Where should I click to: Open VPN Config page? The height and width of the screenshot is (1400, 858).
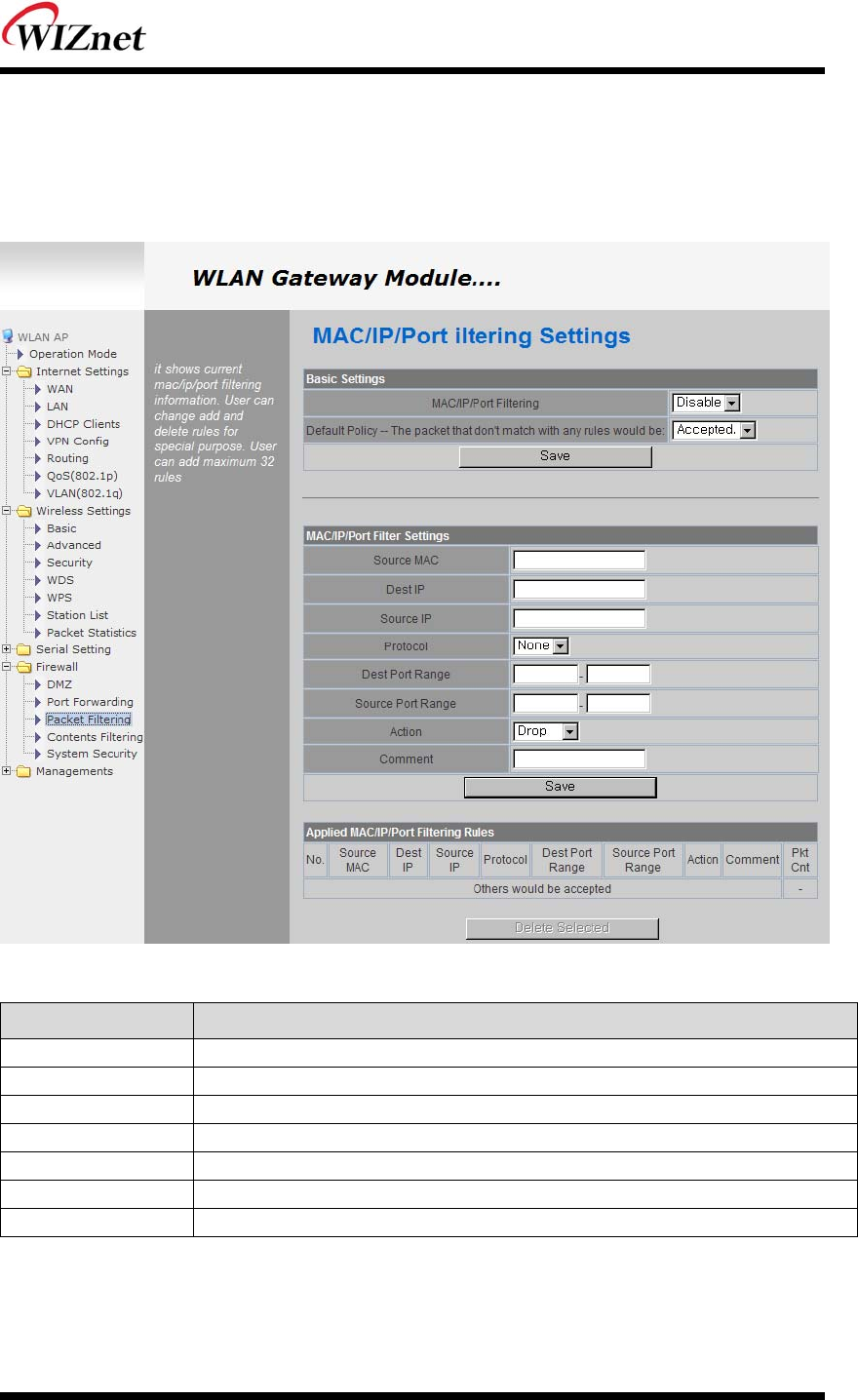coord(77,441)
